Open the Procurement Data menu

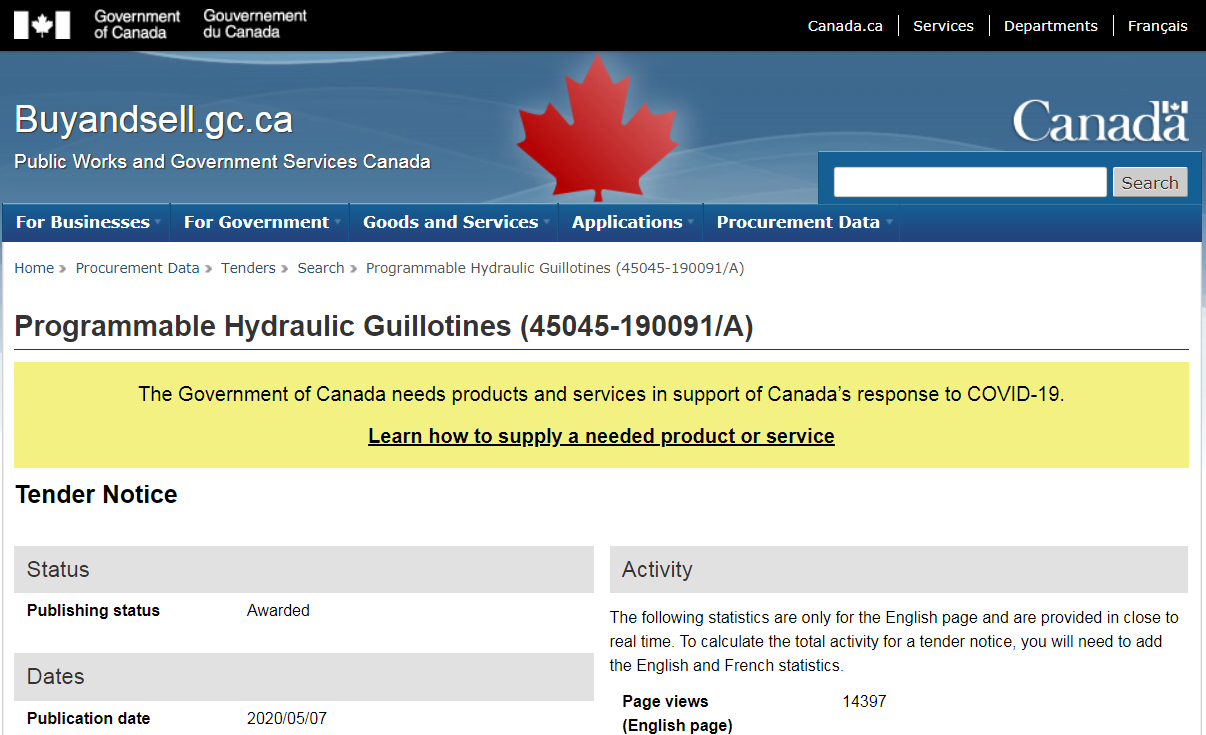tap(802, 222)
